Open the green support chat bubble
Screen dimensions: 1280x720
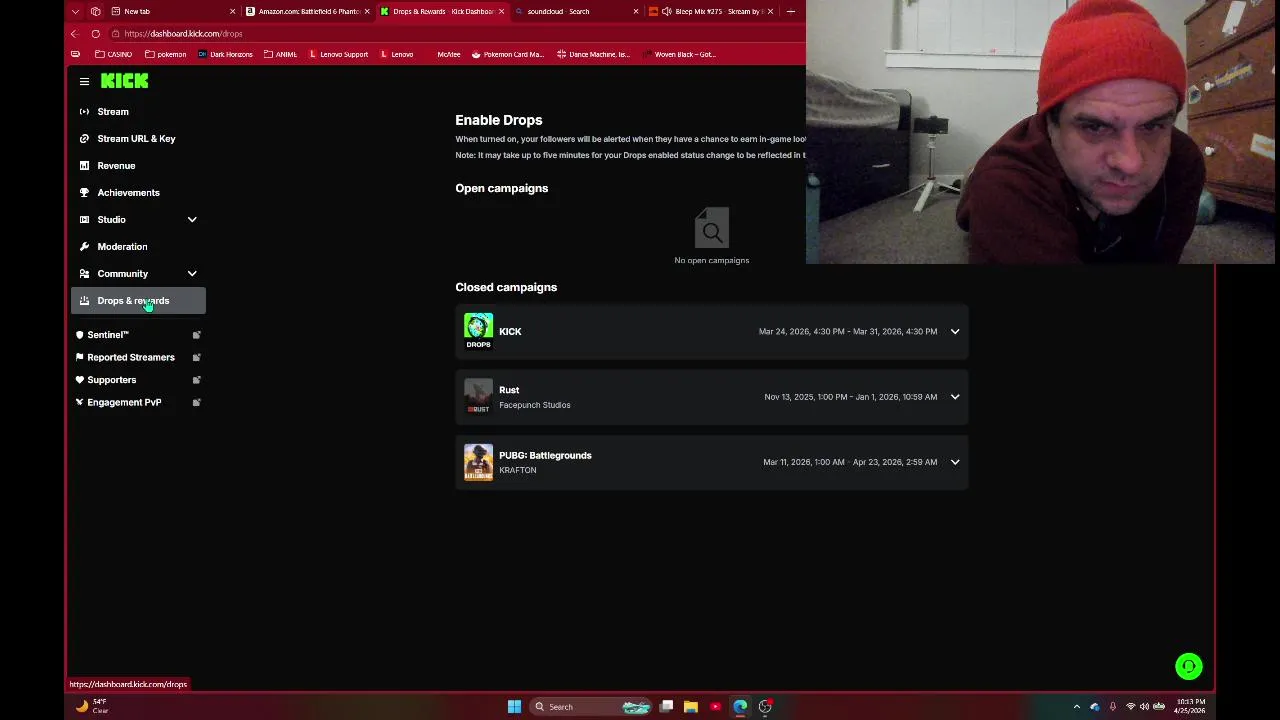tap(1189, 666)
